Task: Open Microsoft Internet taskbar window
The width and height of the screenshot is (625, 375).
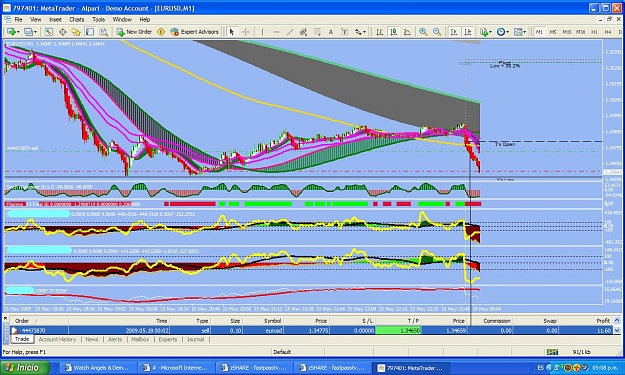Action: [176, 368]
